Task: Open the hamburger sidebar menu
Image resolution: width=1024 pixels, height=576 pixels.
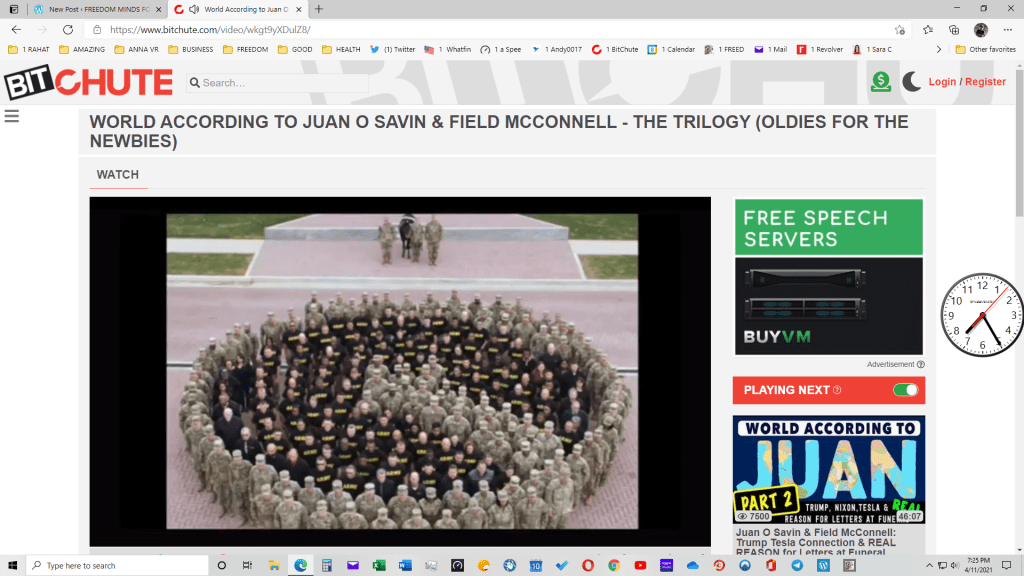Action: pyautogui.click(x=12, y=116)
